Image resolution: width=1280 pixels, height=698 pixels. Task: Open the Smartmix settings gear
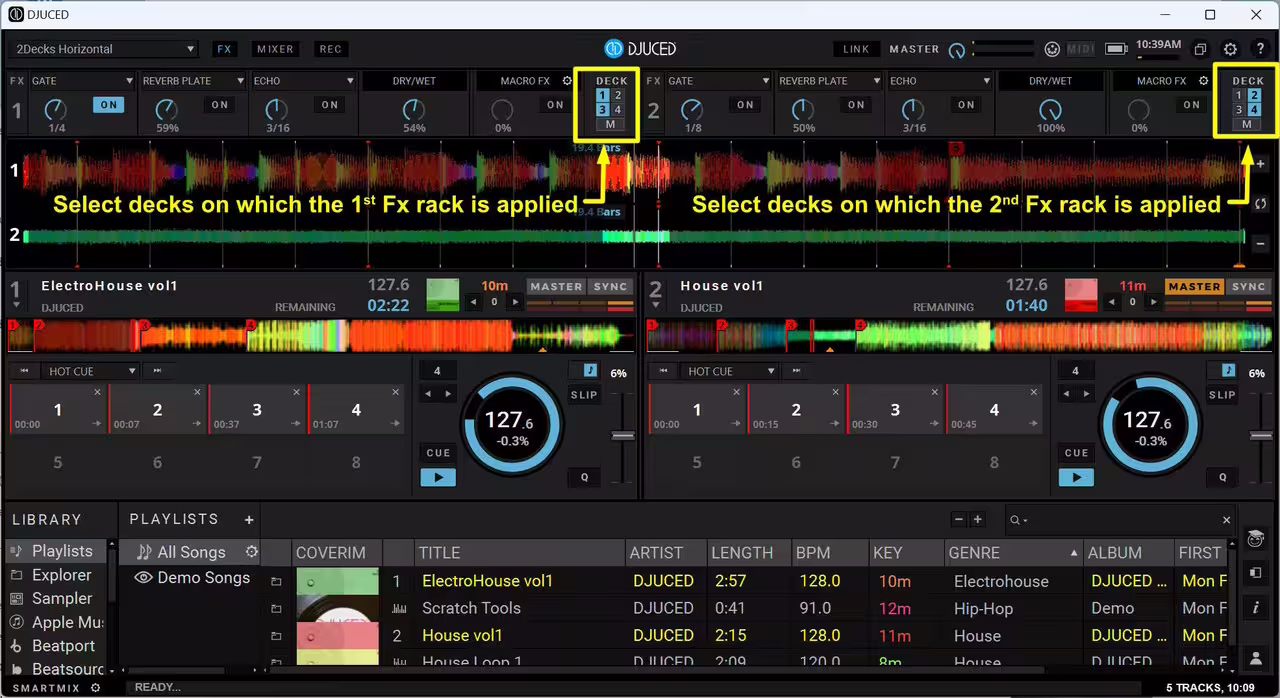click(x=96, y=688)
